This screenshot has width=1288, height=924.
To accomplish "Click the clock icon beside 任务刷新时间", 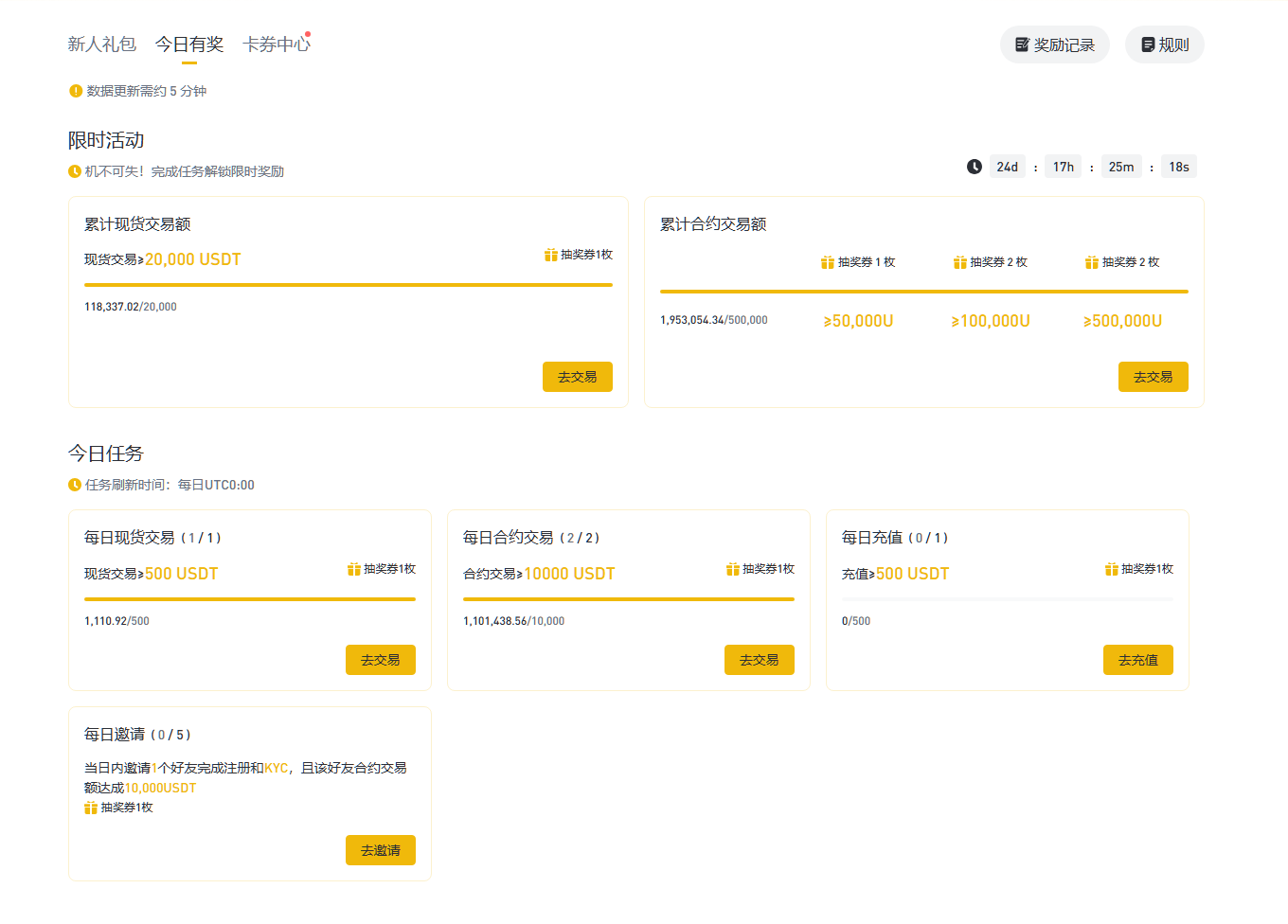I will pyautogui.click(x=75, y=485).
